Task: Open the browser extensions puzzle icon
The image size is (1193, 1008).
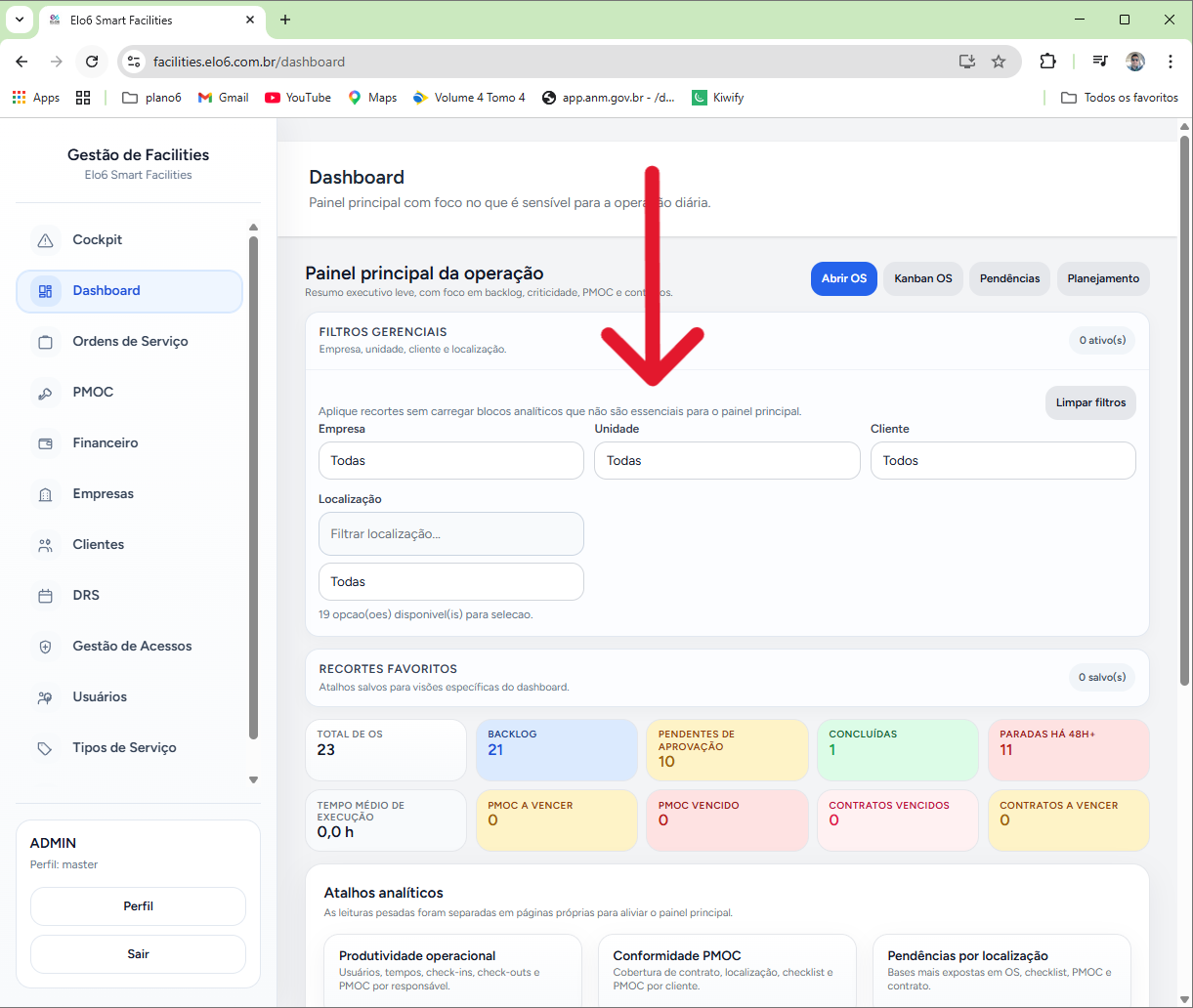Action: (1047, 62)
